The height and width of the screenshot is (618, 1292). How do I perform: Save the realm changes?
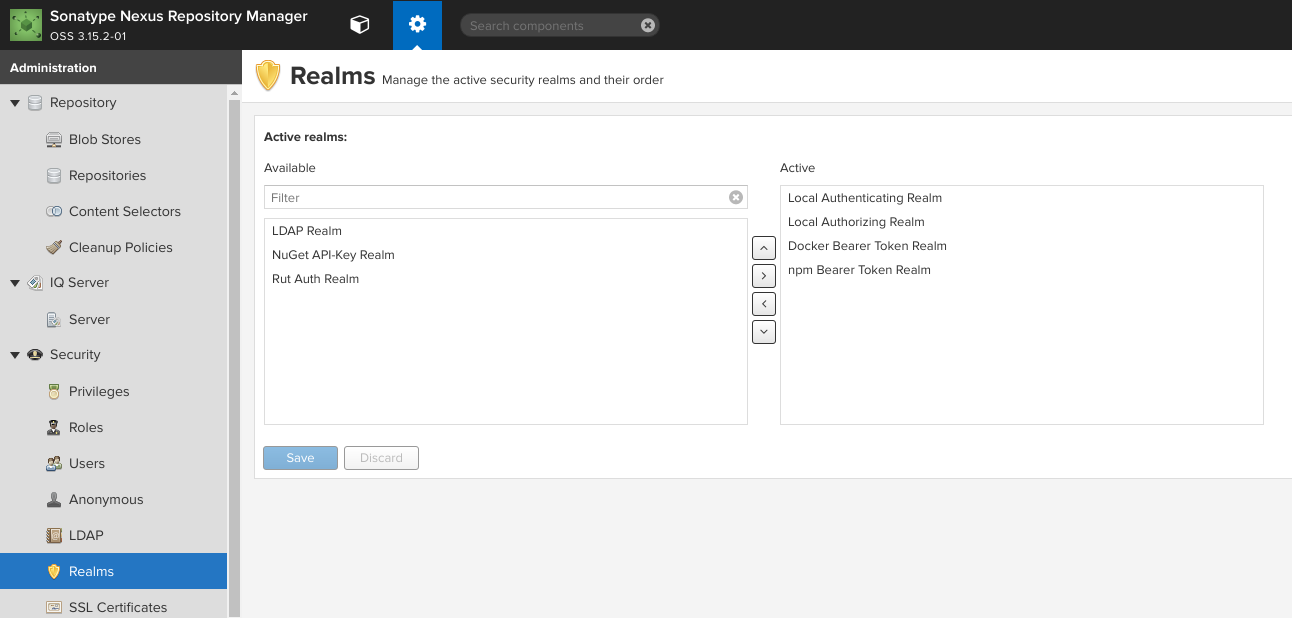pyautogui.click(x=300, y=458)
